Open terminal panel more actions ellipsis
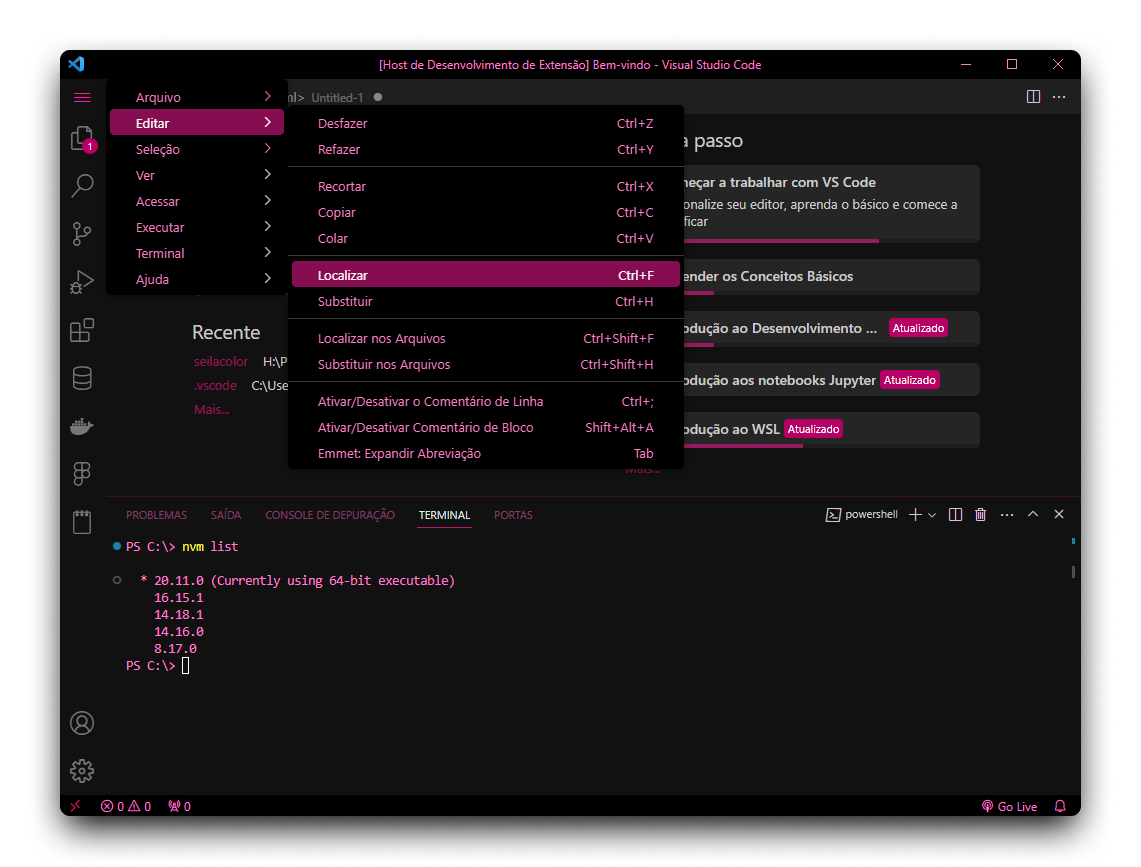This screenshot has width=1141, height=867. (x=1007, y=515)
